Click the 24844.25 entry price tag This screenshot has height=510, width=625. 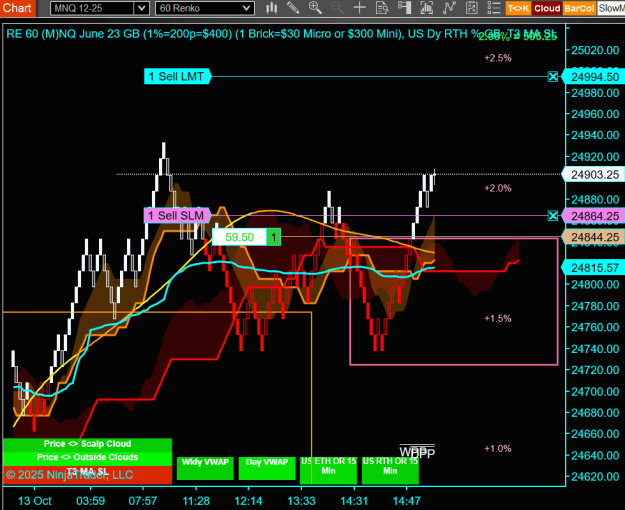pos(593,237)
